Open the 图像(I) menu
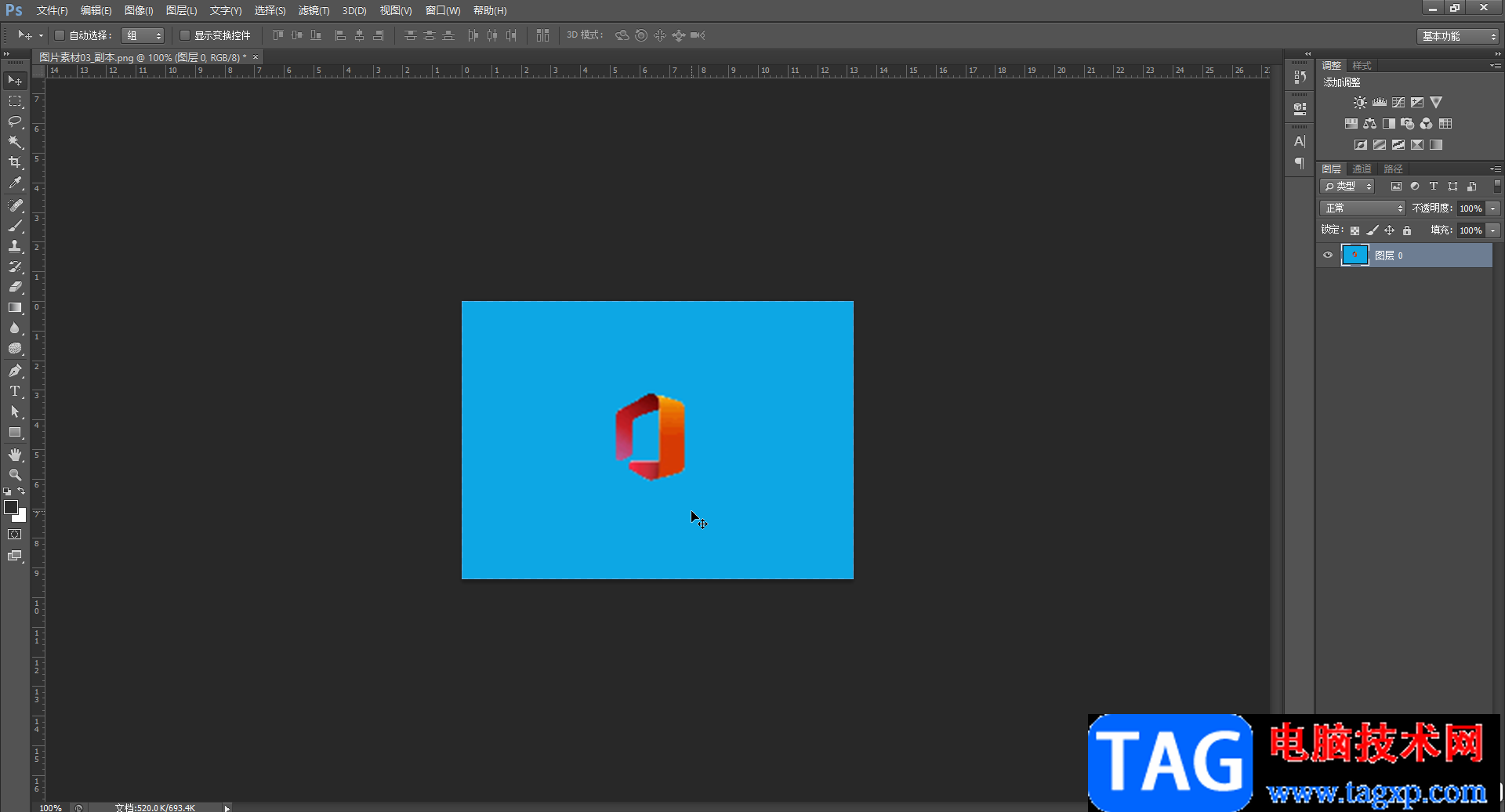Screen dimensions: 1505x812 (x=139, y=11)
